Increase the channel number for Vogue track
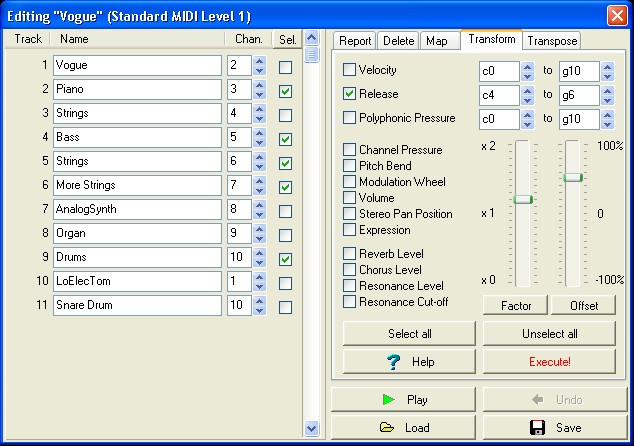This screenshot has height=446, width=634. click(x=260, y=61)
